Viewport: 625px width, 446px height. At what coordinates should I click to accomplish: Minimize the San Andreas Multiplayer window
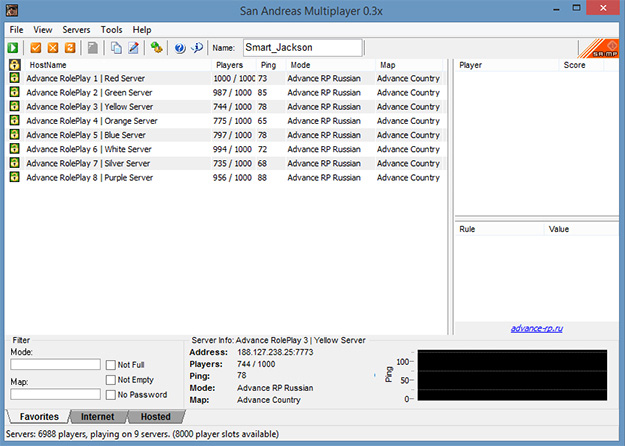tap(556, 9)
